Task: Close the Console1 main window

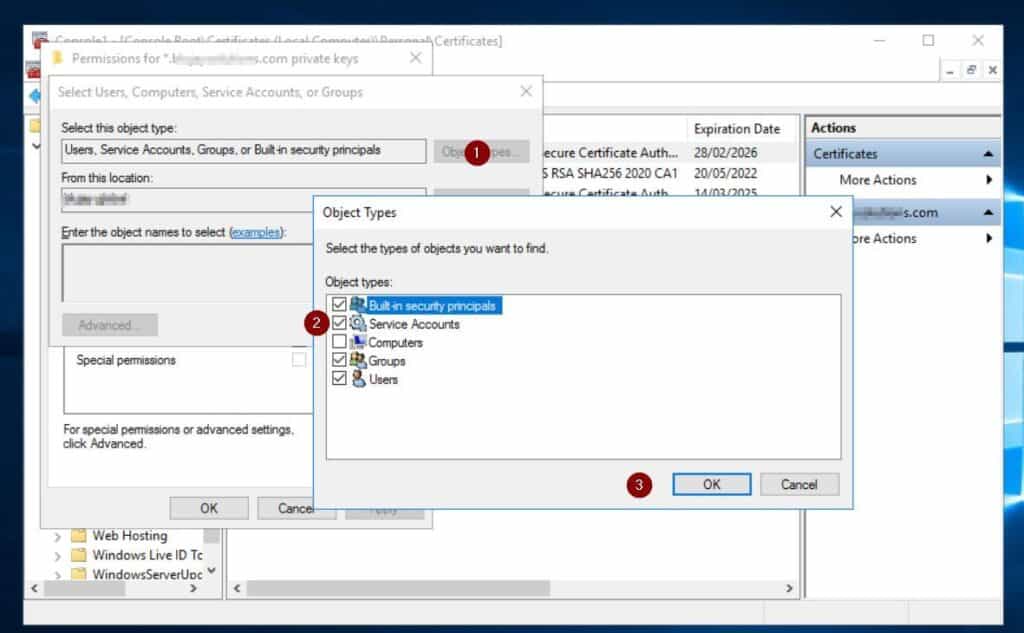Action: (978, 41)
